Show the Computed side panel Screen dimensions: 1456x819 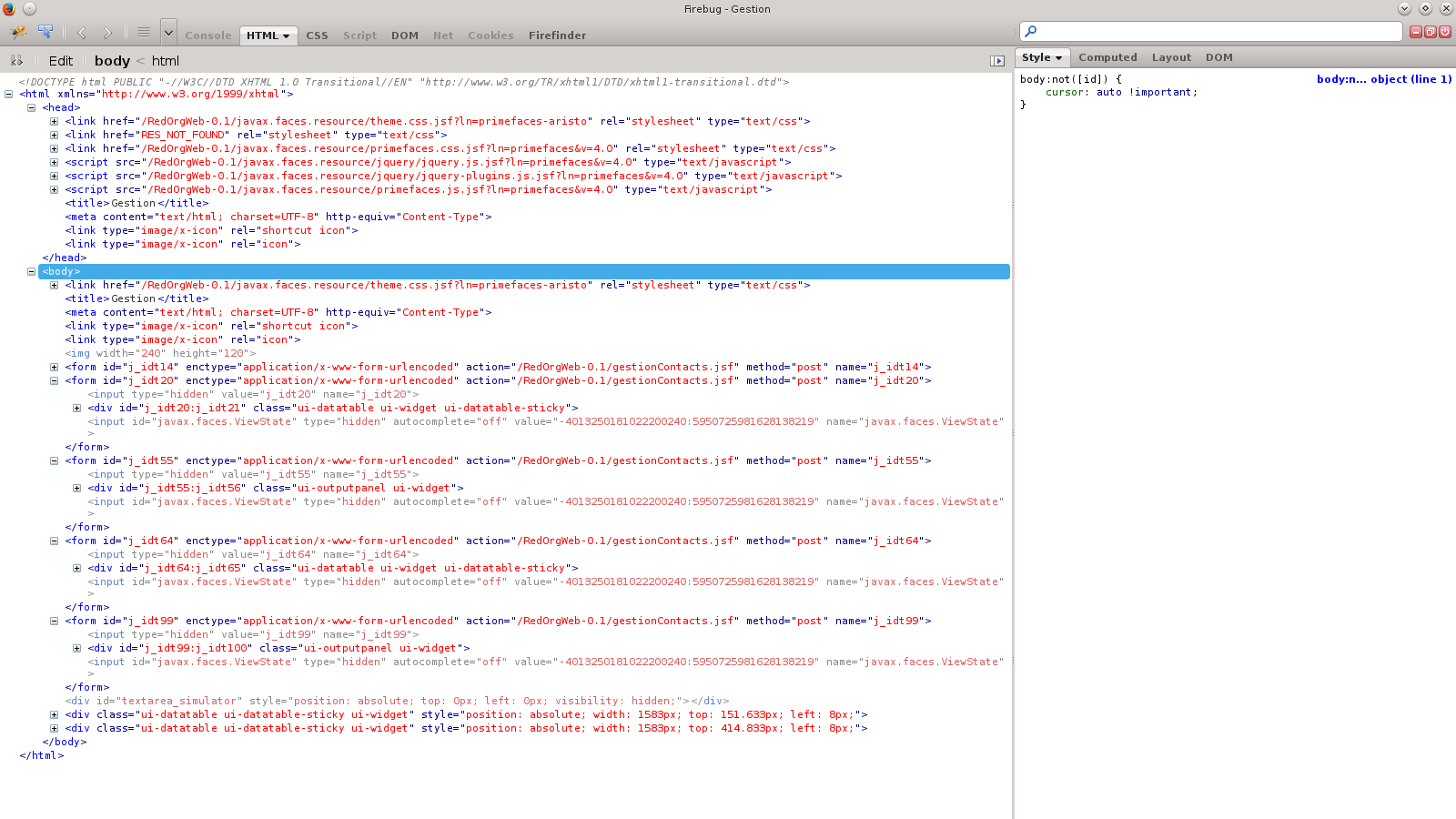pyautogui.click(x=1107, y=57)
